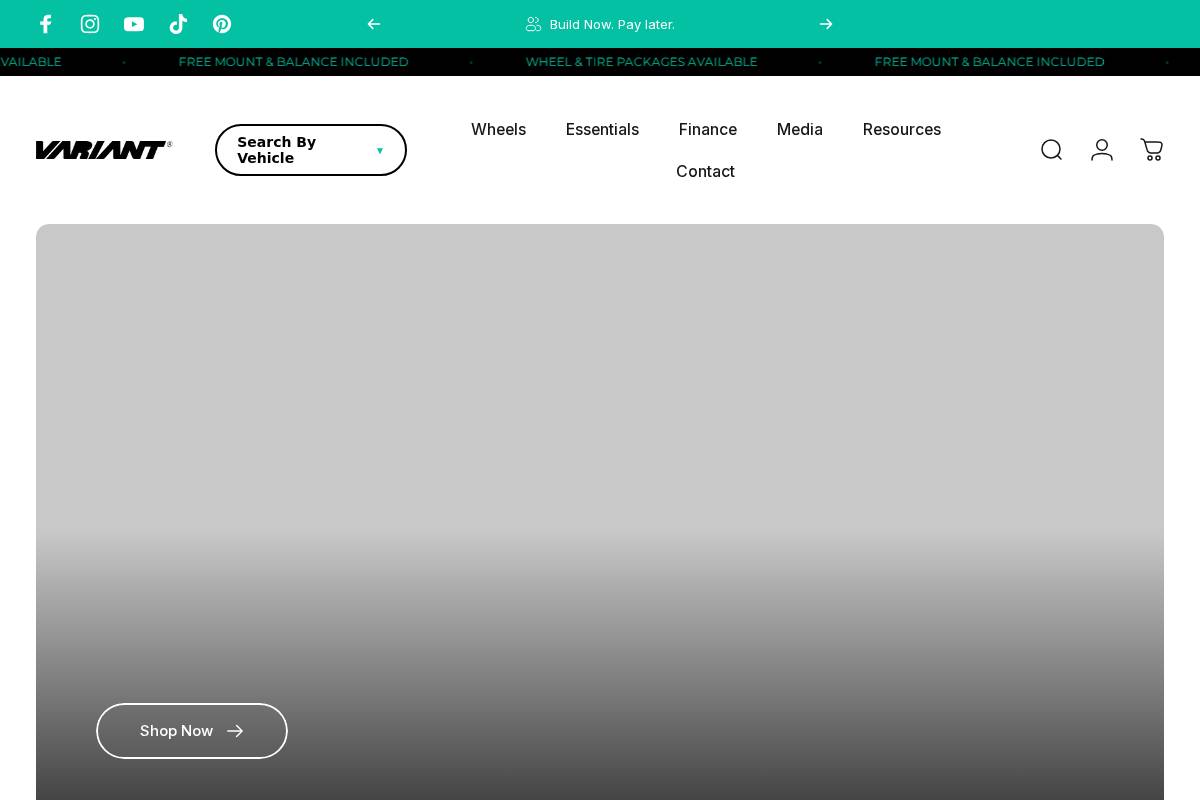The image size is (1200, 800).
Task: View the shopping cart icon
Action: (x=1152, y=150)
